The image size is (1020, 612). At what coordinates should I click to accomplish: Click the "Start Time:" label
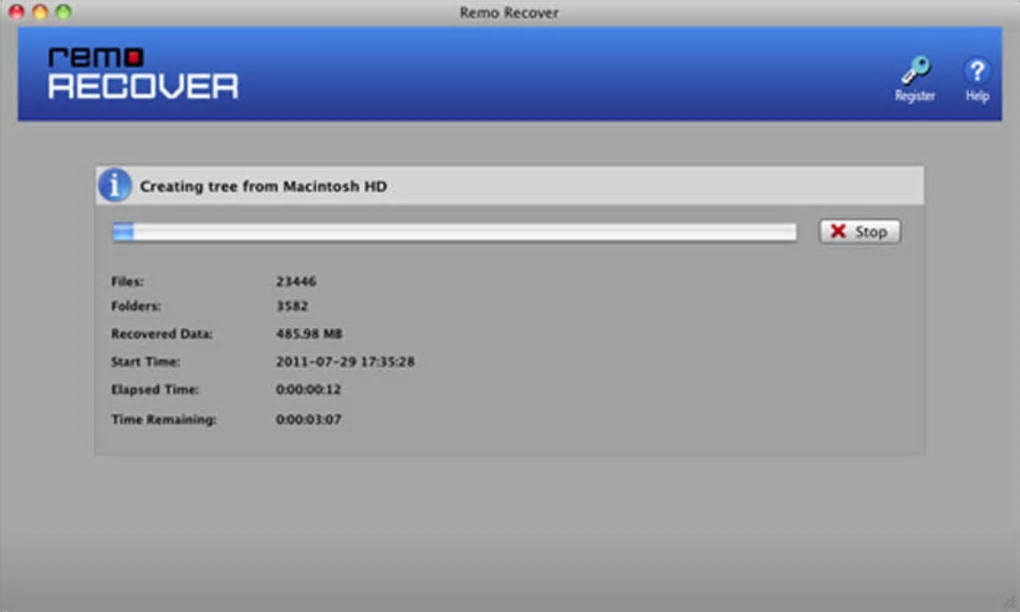pos(145,362)
